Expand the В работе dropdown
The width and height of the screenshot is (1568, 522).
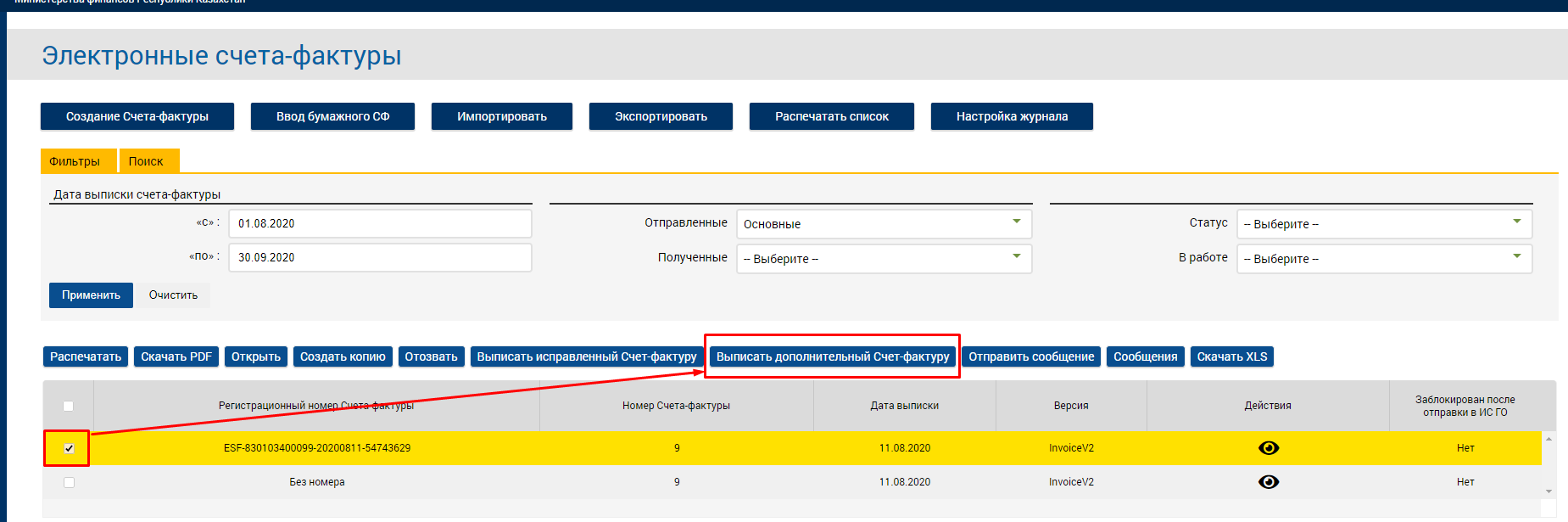1384,259
